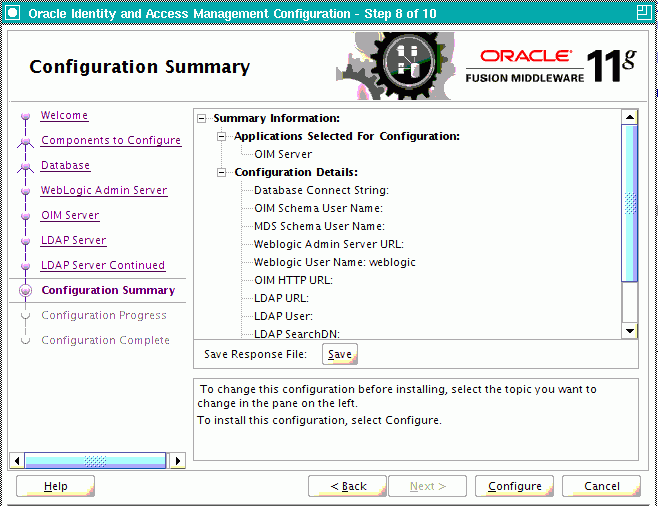Click the Configuration Details heading
This screenshot has width=658, height=506.
pos(296,172)
